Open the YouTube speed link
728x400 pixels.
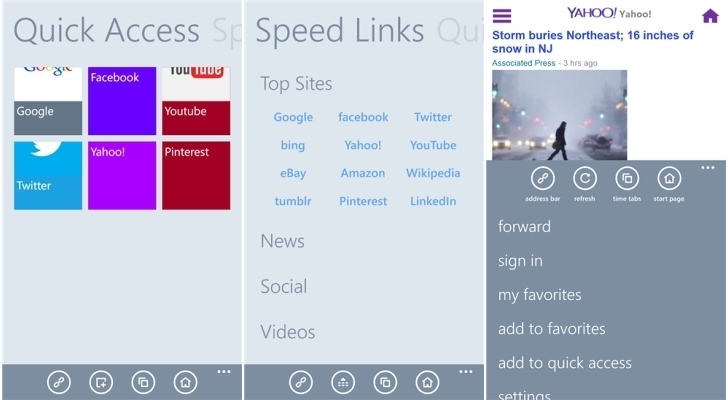pos(433,145)
